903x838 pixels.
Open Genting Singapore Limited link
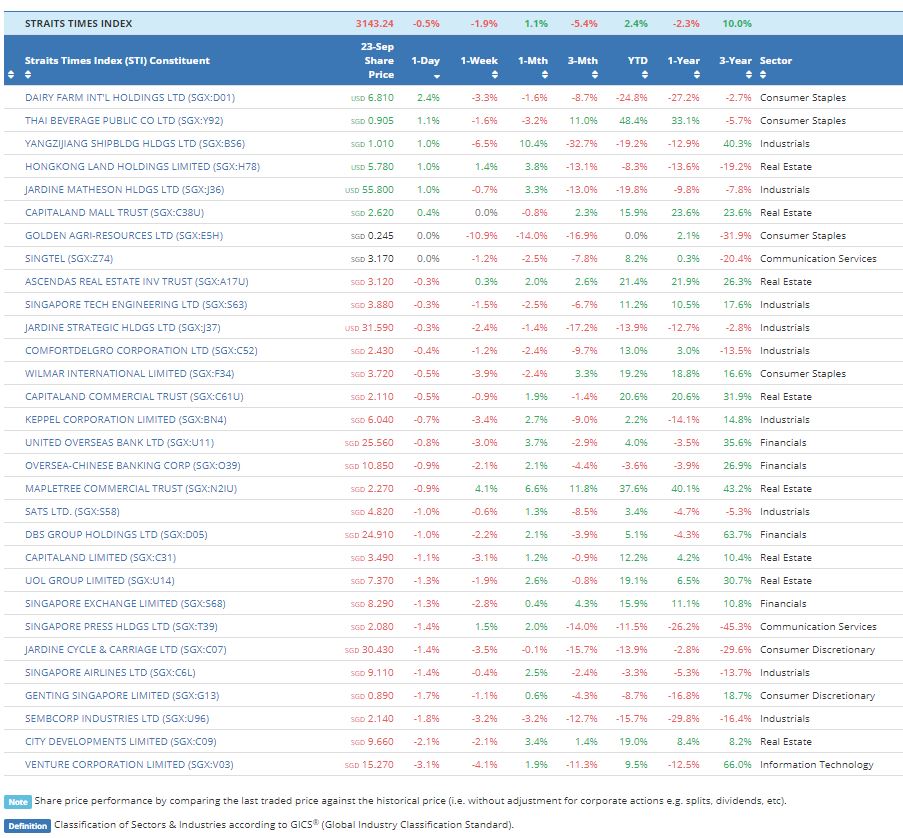[x=122, y=696]
